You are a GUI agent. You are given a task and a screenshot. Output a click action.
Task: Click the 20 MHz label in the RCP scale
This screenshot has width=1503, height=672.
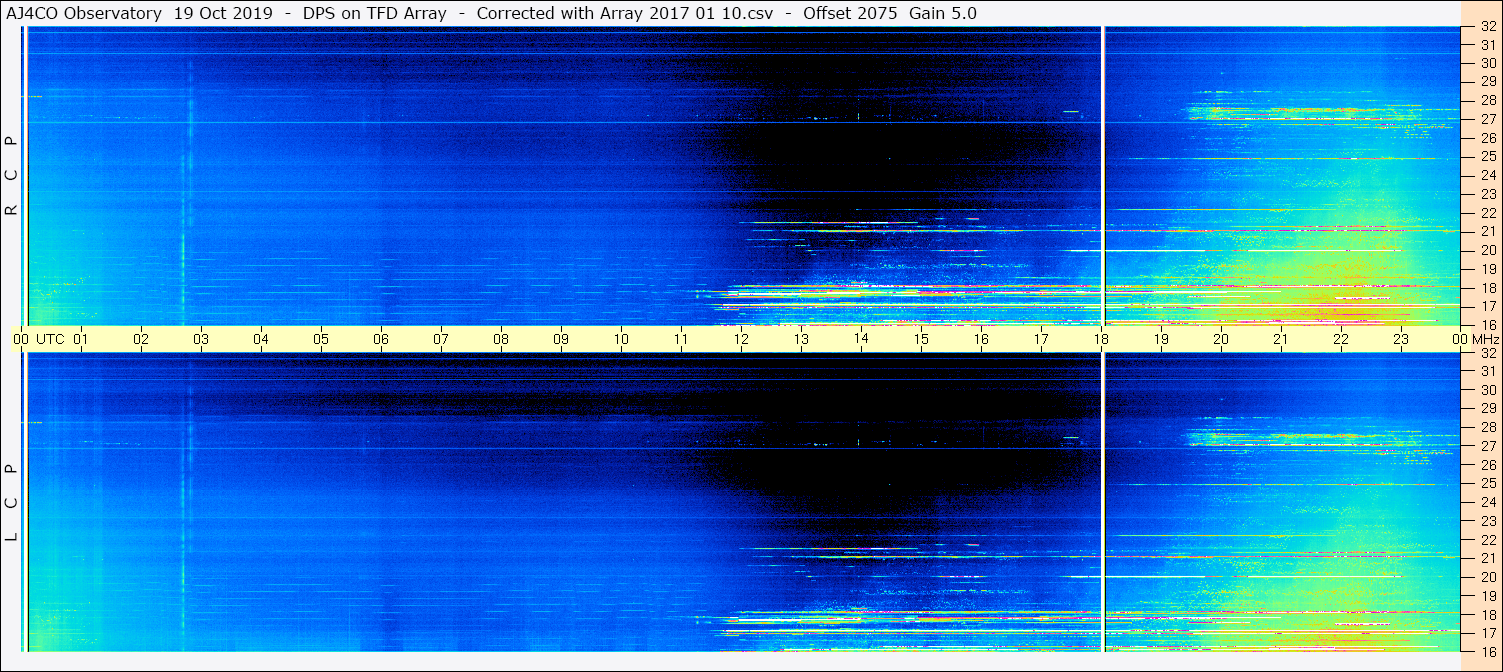point(1487,250)
